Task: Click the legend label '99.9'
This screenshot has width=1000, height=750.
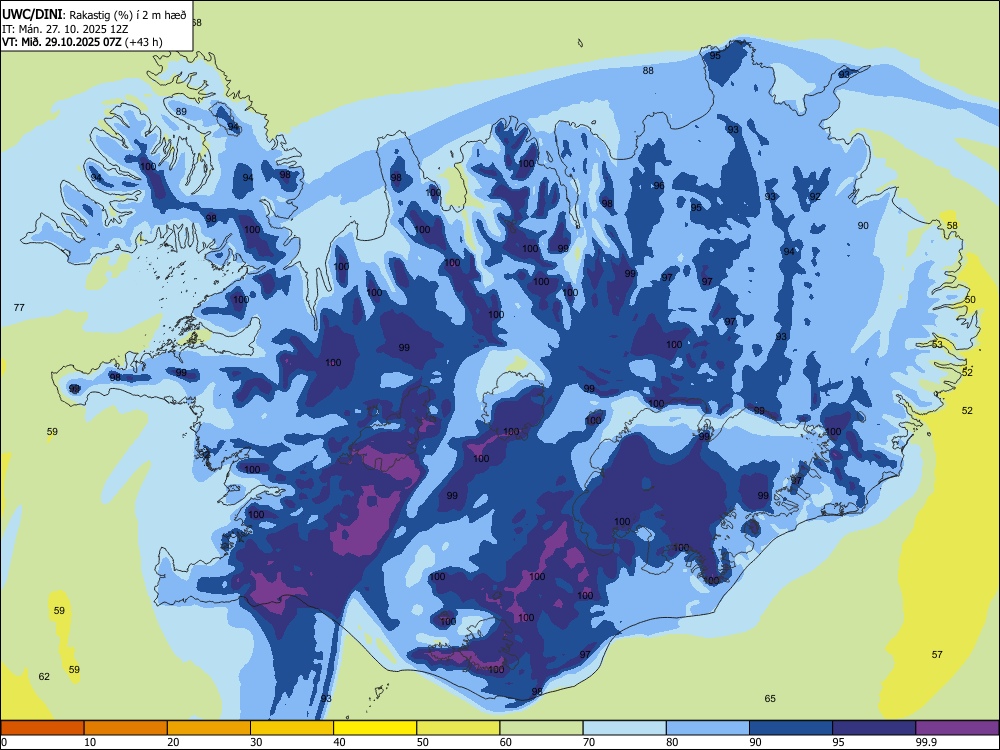Action: click(x=925, y=742)
